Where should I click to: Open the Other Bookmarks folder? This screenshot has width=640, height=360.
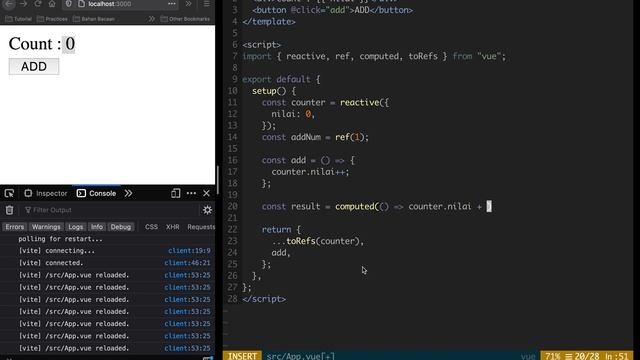click(185, 19)
